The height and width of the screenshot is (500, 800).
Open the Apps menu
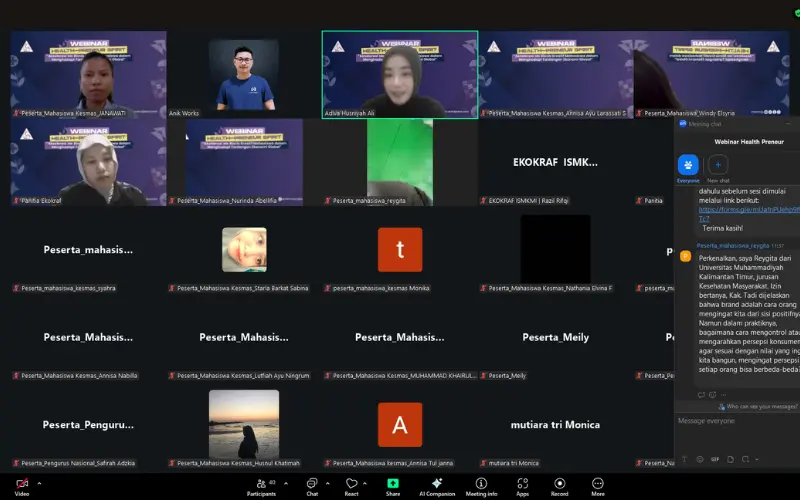click(522, 485)
